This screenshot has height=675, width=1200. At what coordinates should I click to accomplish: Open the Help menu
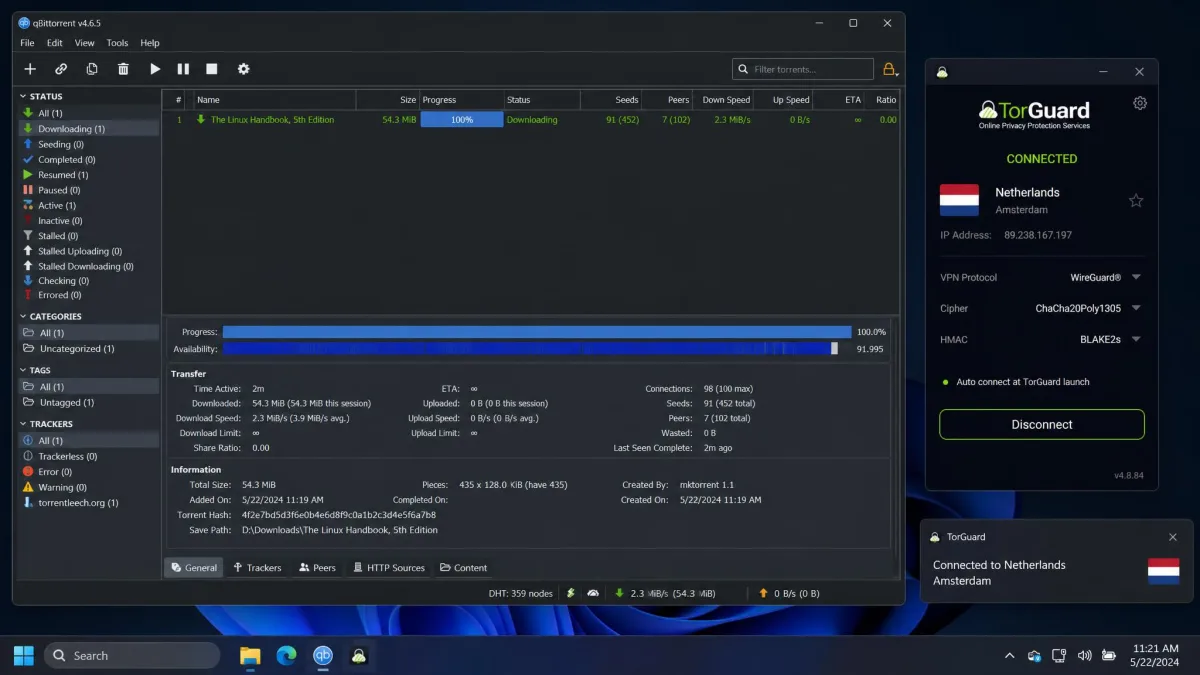tap(150, 43)
